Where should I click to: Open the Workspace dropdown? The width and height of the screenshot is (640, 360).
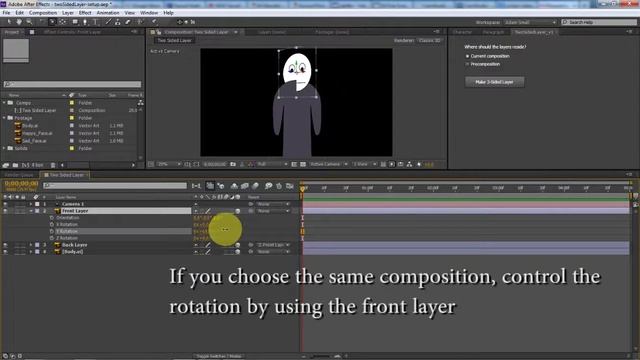click(530, 22)
